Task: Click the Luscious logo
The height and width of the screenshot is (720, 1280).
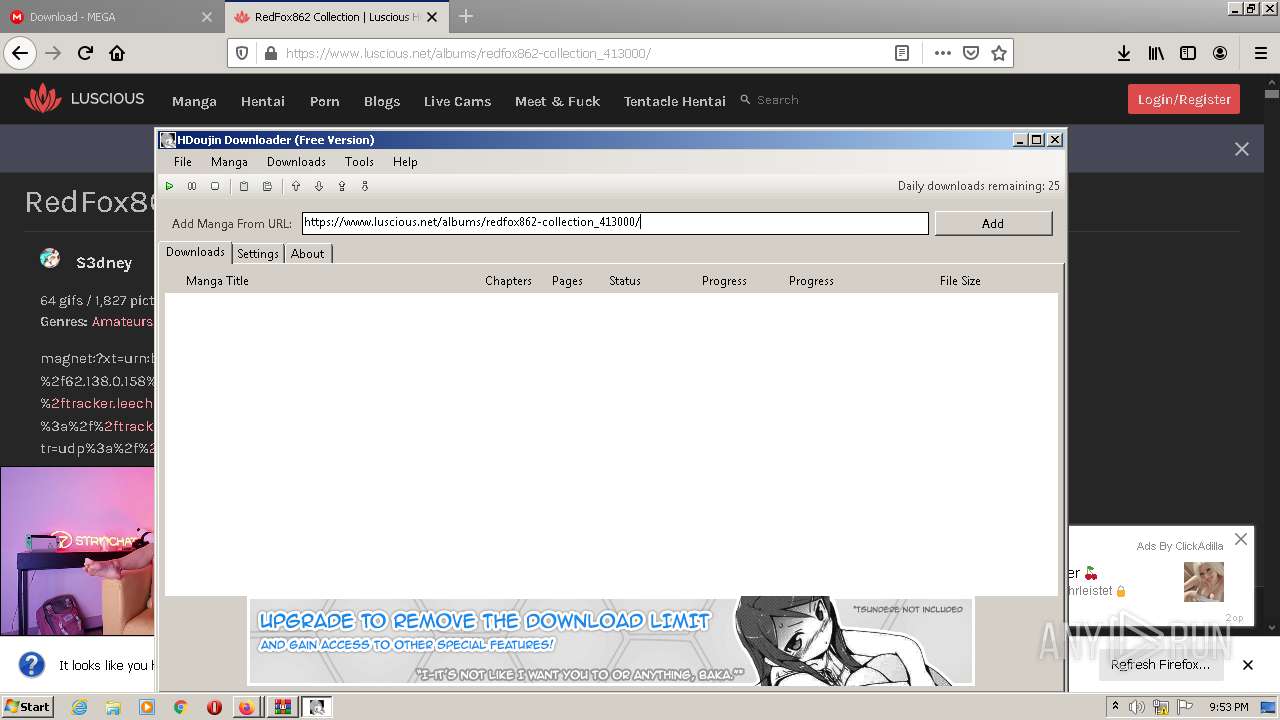Action: click(84, 99)
